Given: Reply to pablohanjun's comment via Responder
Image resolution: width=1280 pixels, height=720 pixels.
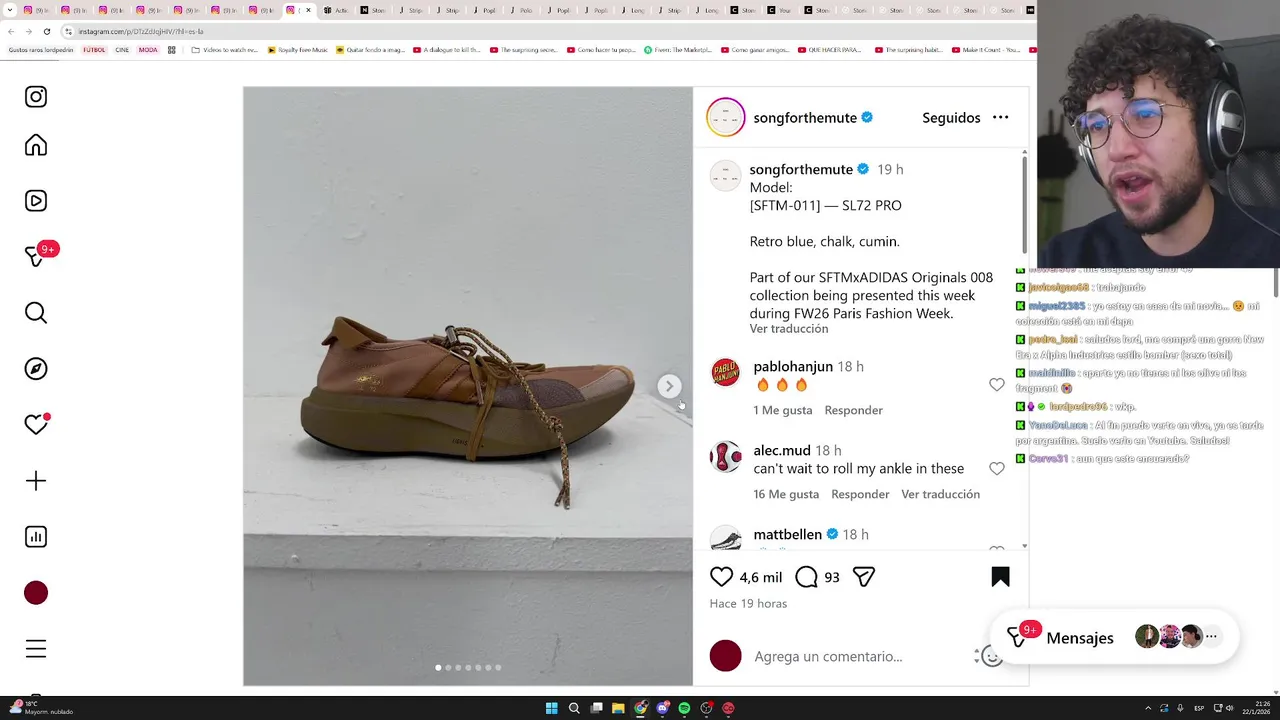Looking at the screenshot, I should 853,410.
